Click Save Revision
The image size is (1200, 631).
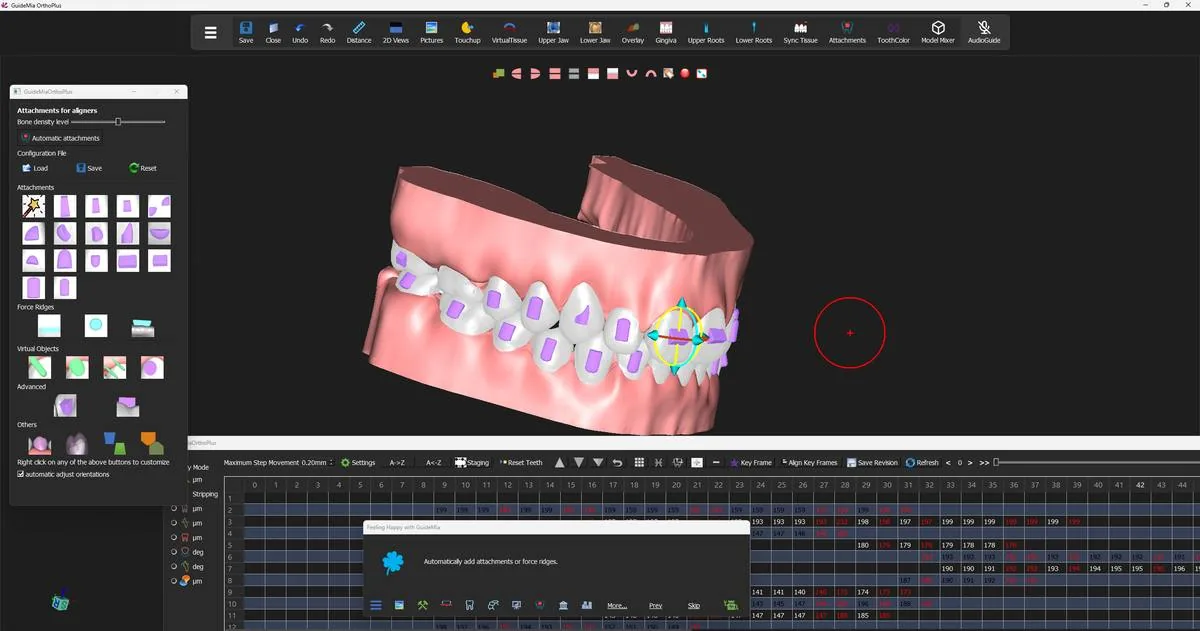click(x=872, y=462)
